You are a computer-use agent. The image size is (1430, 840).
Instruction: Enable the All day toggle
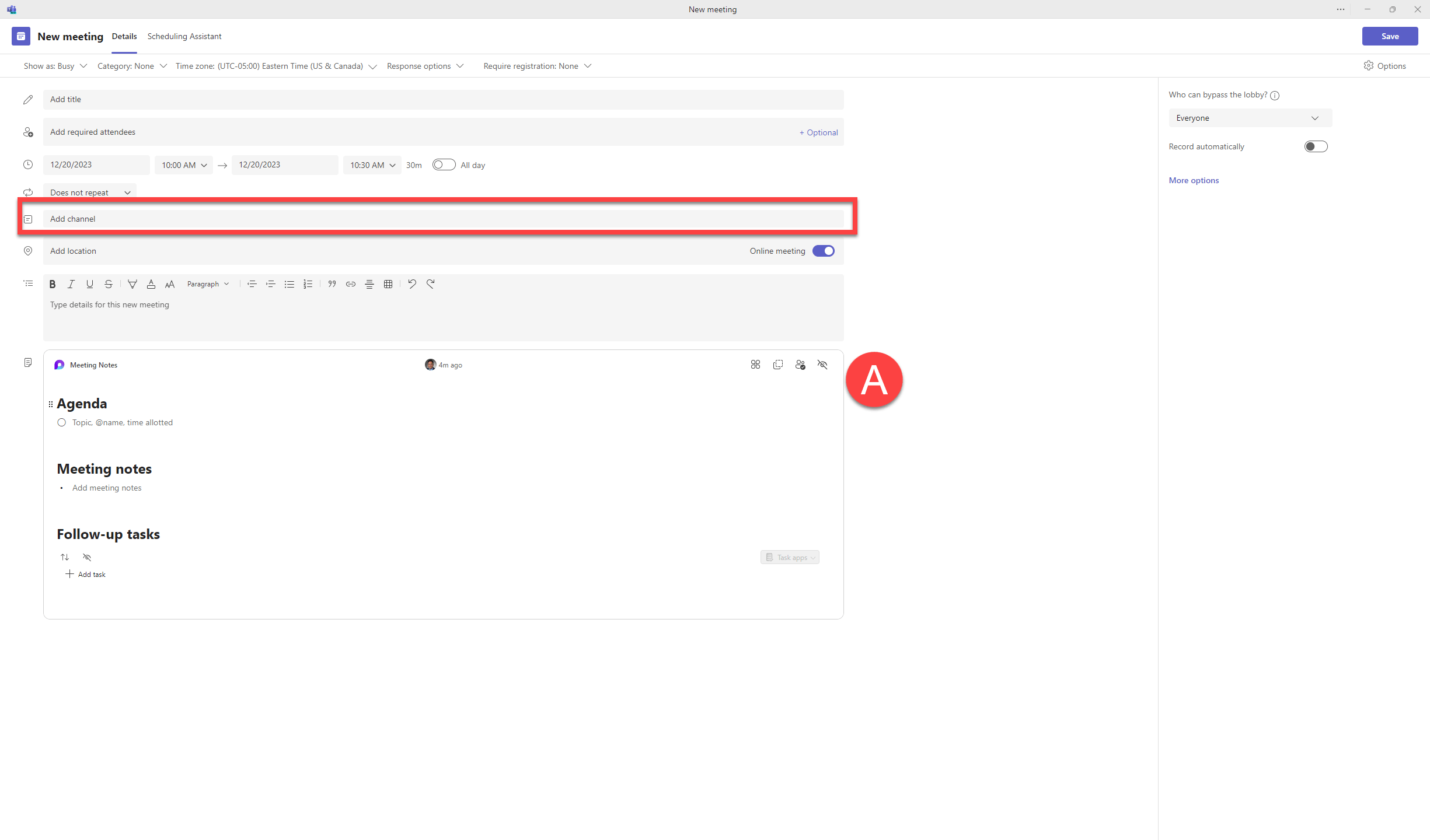(444, 165)
